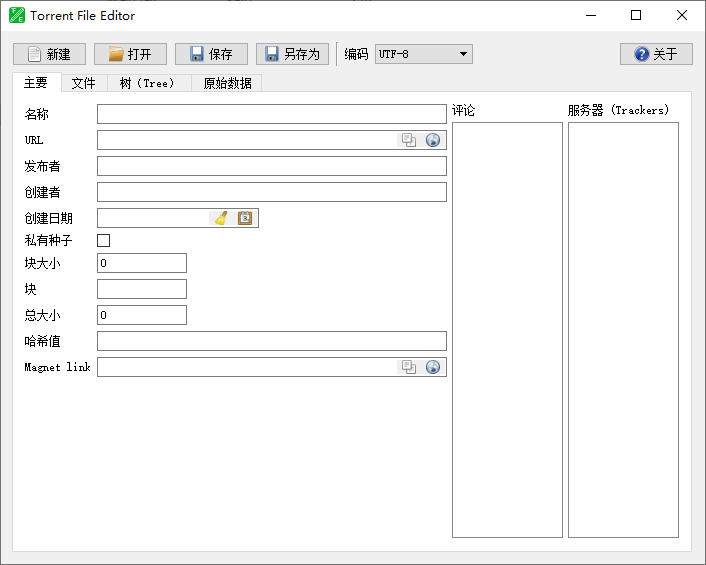The height and width of the screenshot is (565, 706).
Task: Click inside the 评论 text area
Action: click(x=507, y=330)
